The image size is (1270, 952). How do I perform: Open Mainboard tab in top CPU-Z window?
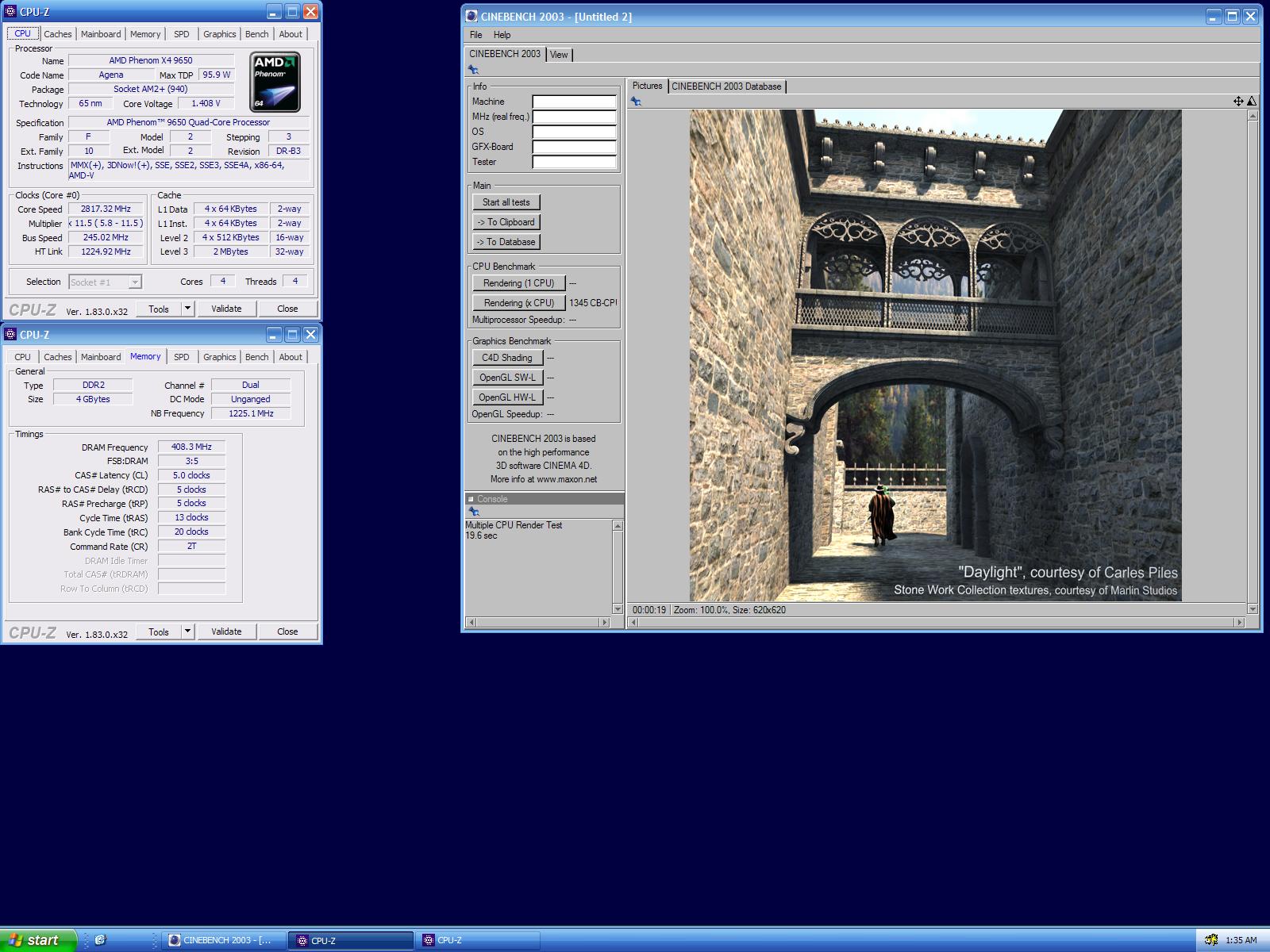pos(101,34)
